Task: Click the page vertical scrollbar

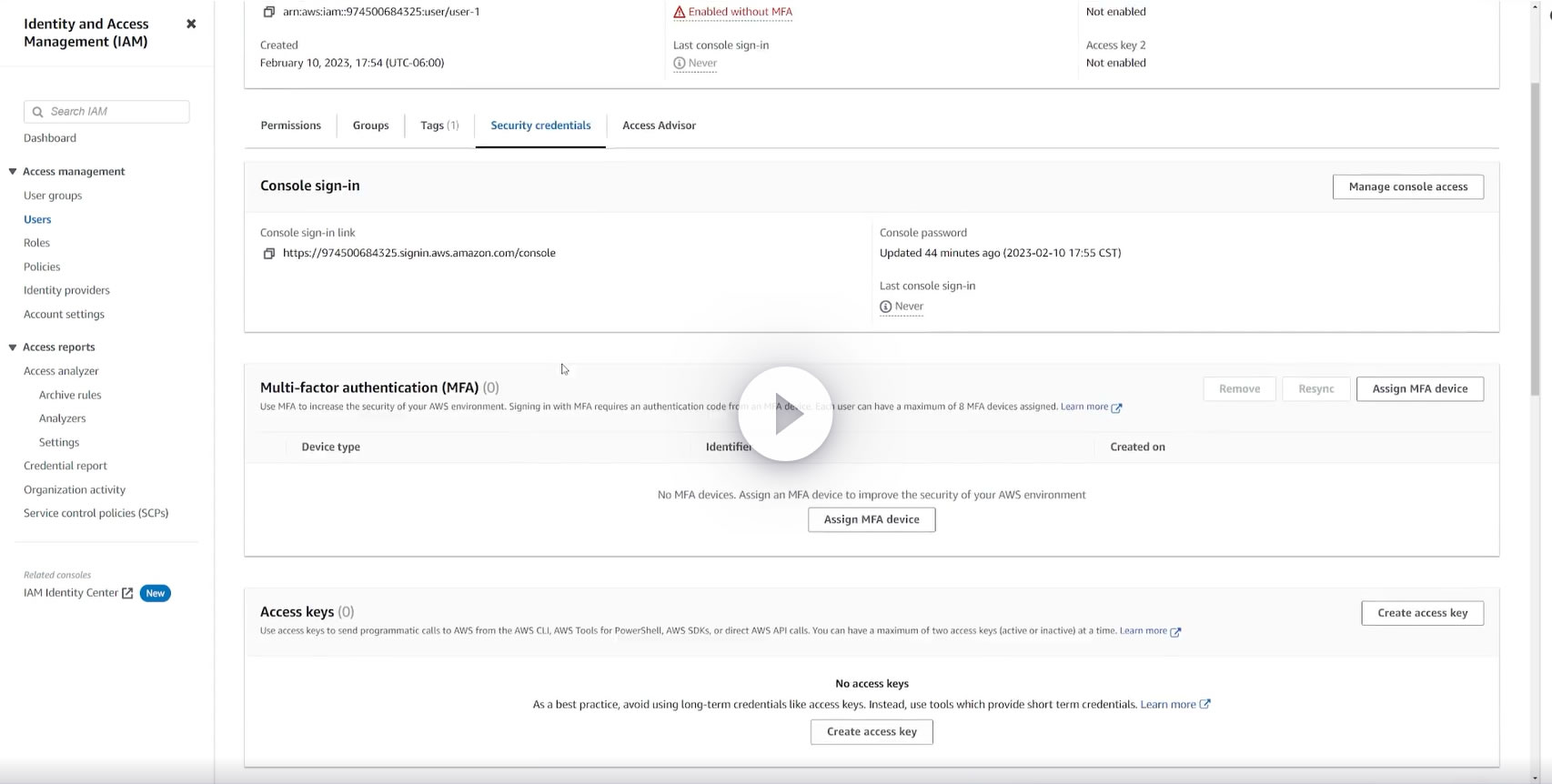Action: click(1536, 236)
